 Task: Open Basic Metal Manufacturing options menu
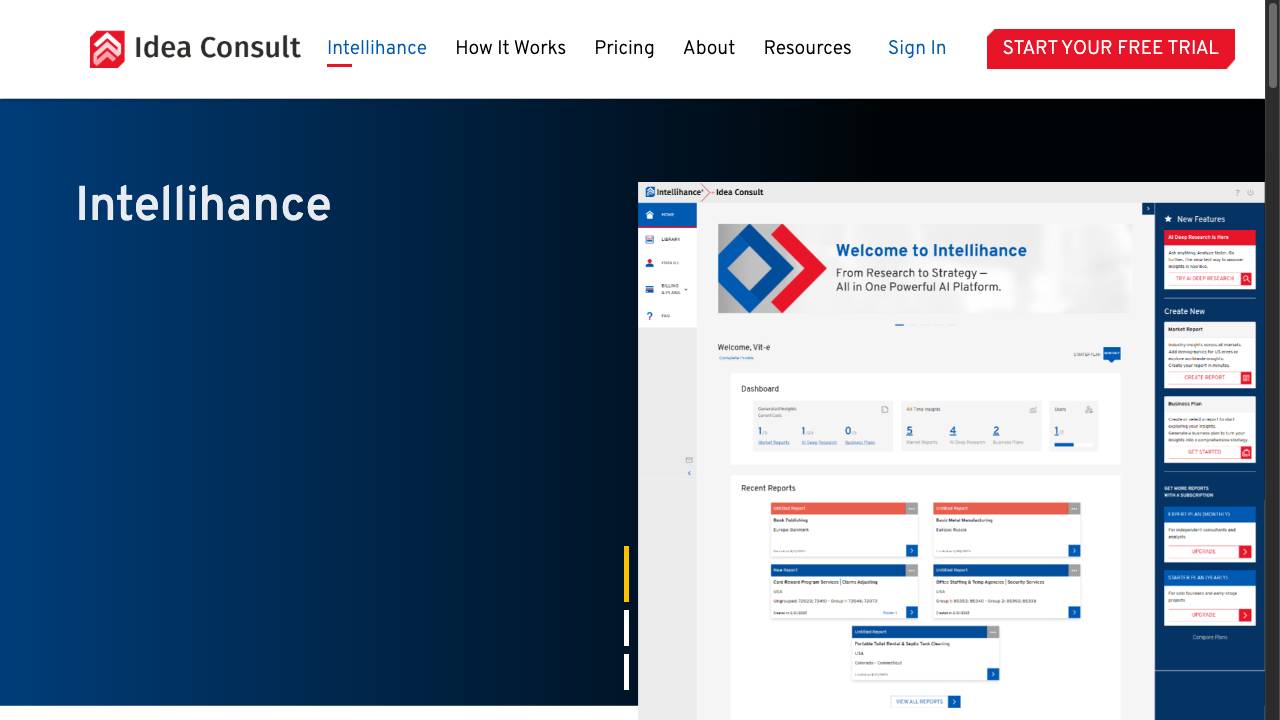pyautogui.click(x=1074, y=508)
